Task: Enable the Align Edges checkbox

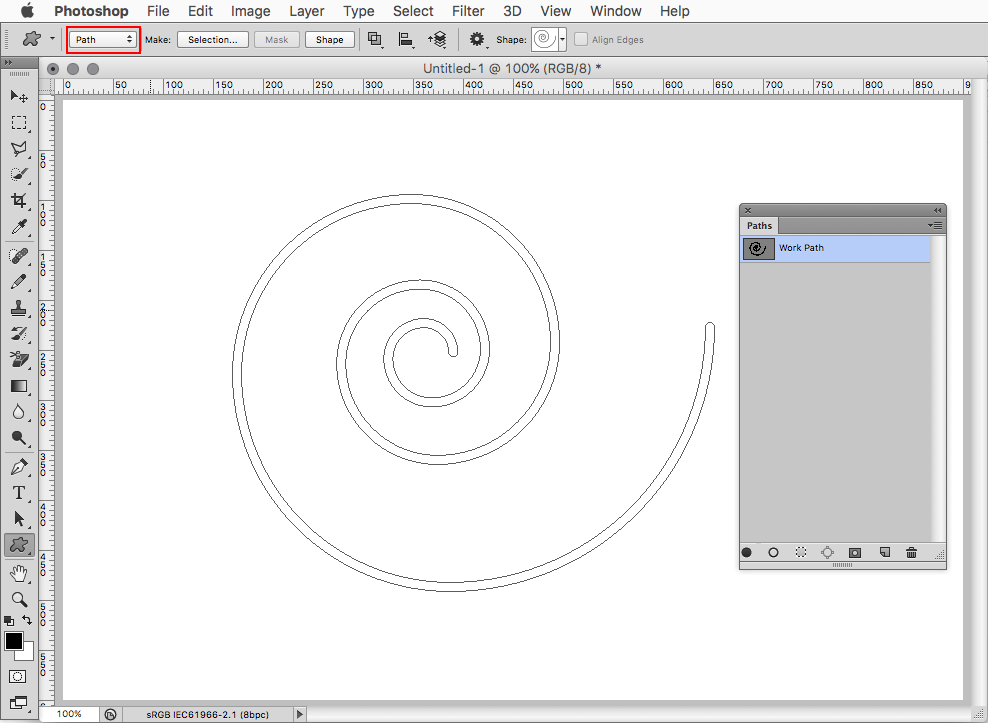Action: point(581,40)
